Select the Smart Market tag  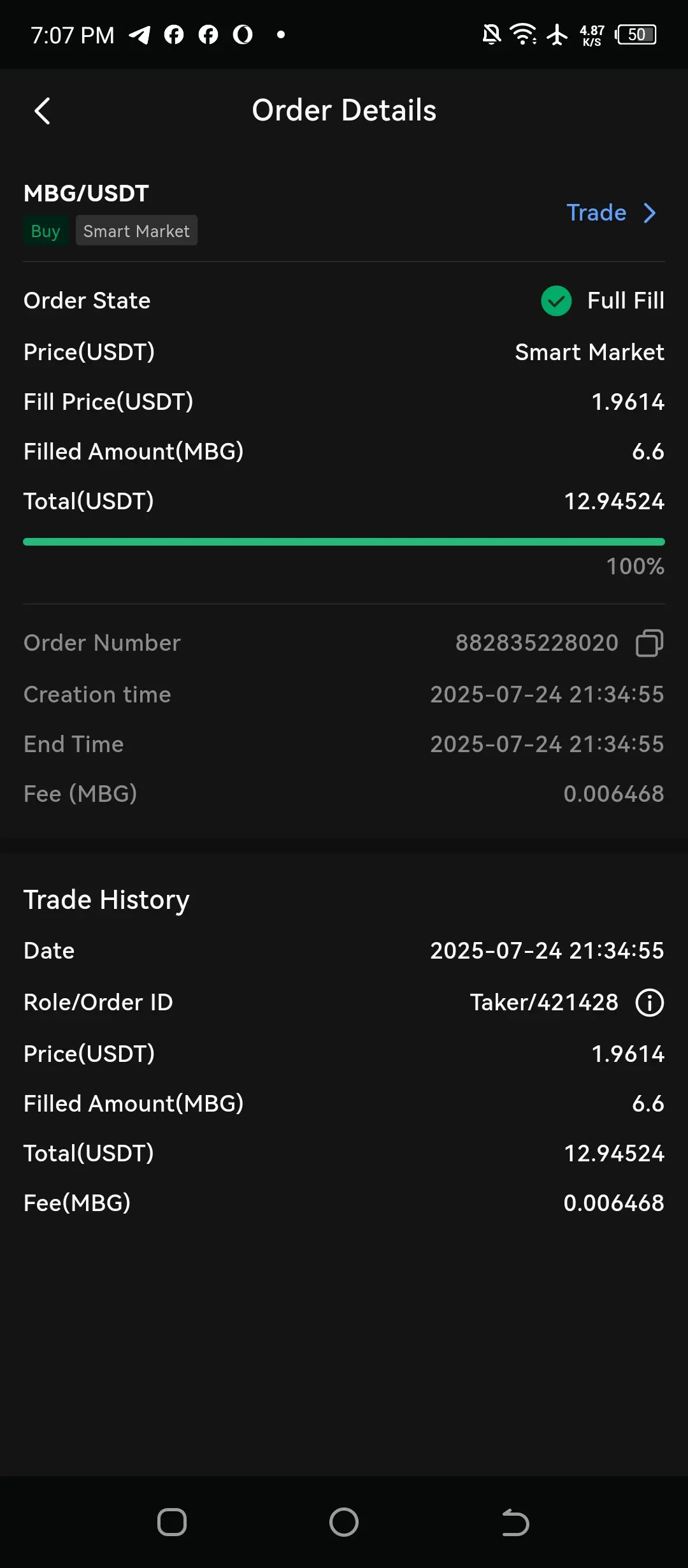pos(136,231)
